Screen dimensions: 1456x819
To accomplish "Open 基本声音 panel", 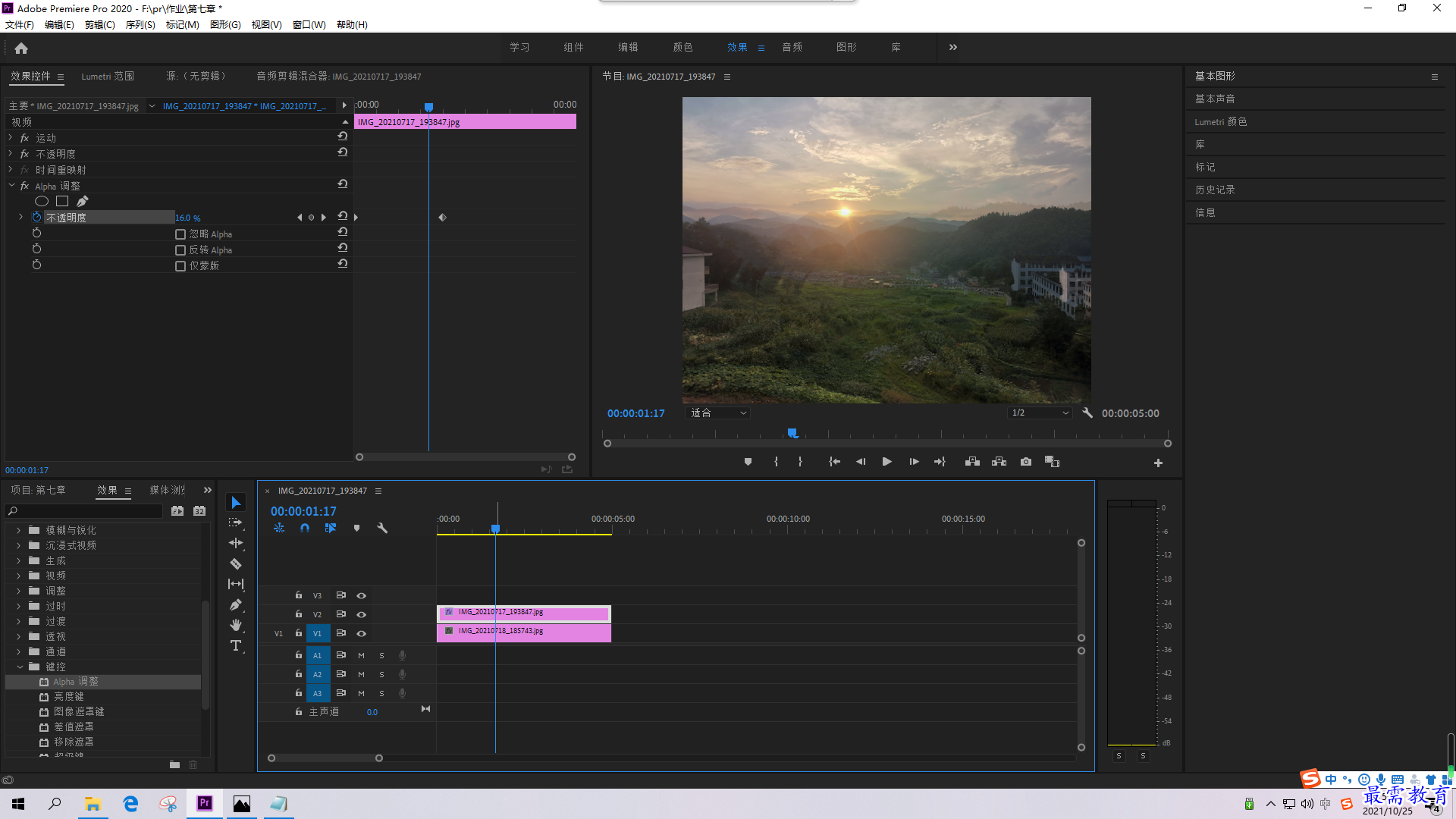I will click(x=1215, y=99).
